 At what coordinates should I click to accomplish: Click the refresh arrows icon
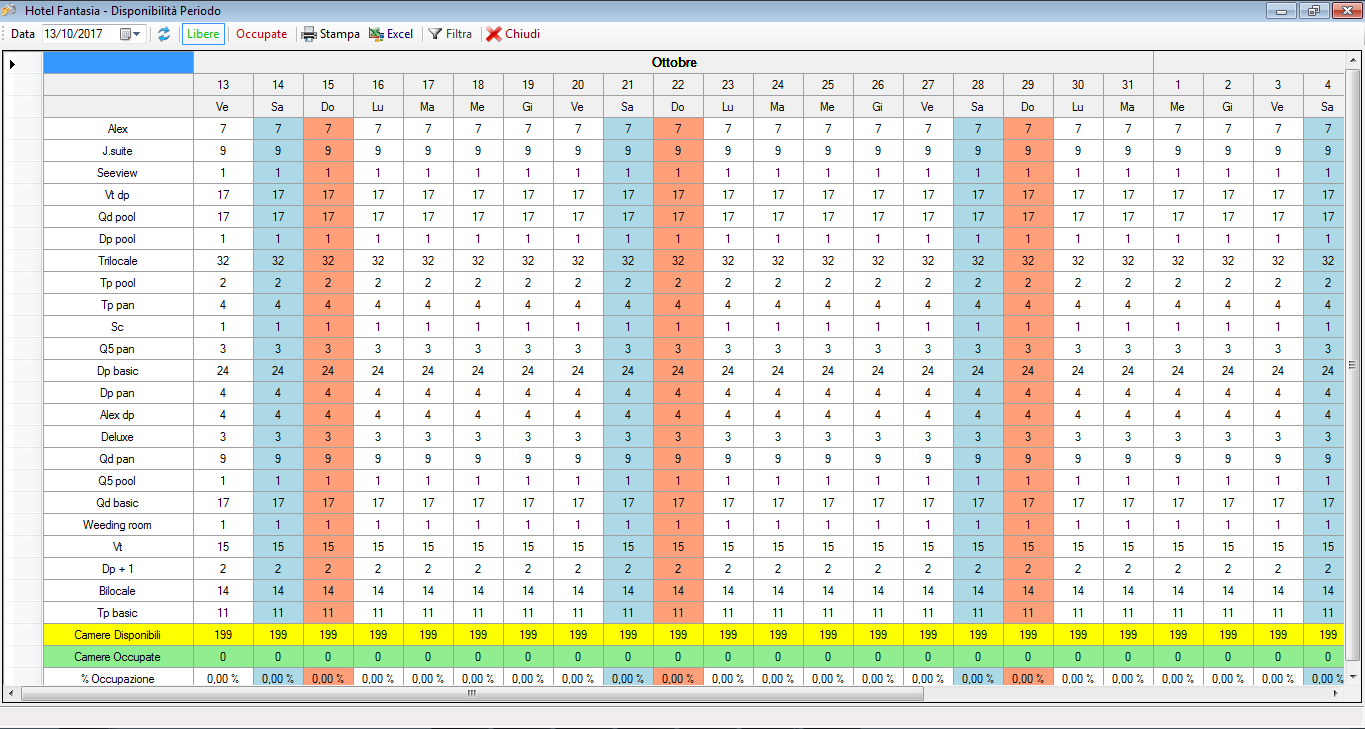(x=164, y=34)
